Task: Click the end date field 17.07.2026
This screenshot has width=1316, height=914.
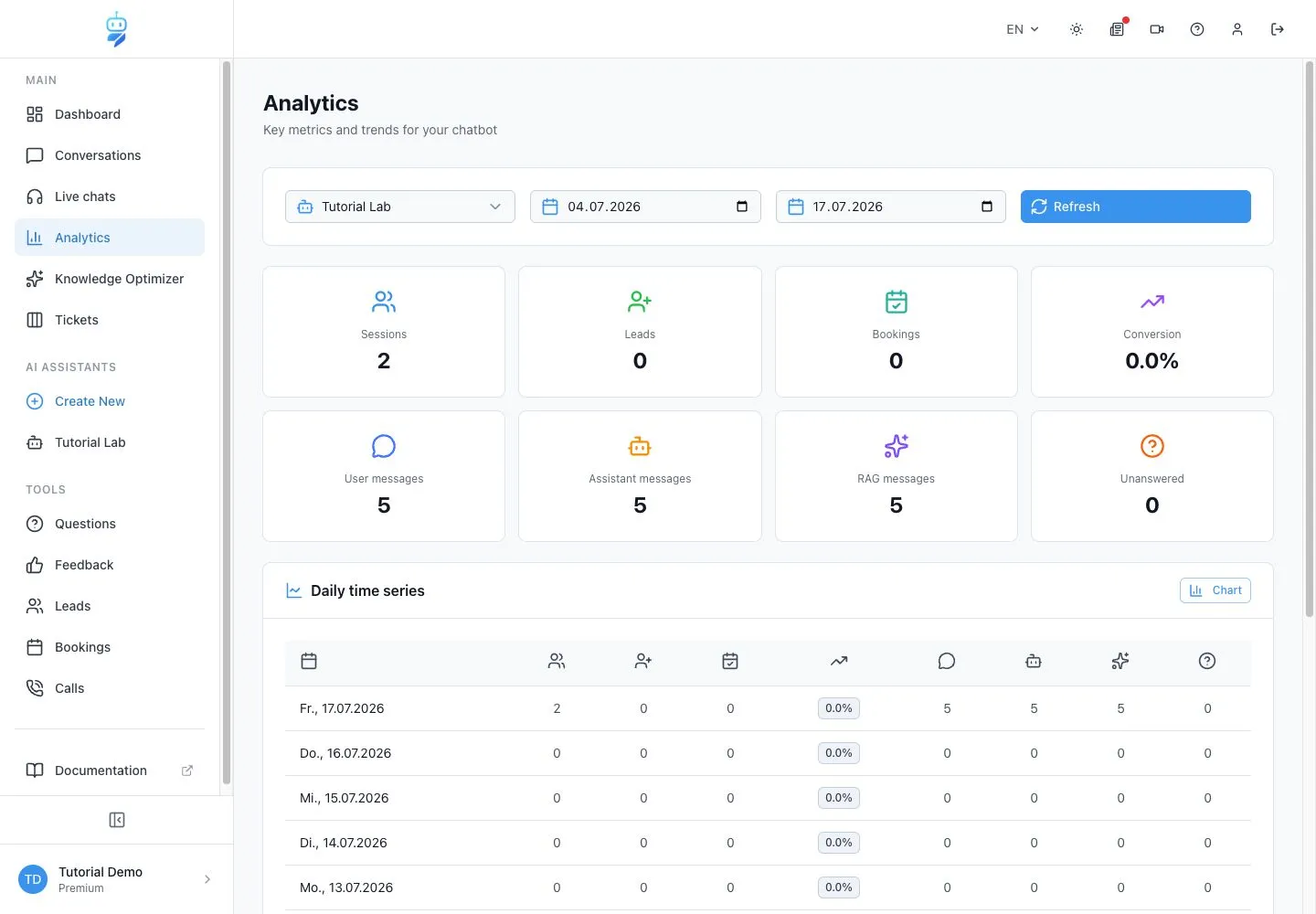Action: pos(891,207)
